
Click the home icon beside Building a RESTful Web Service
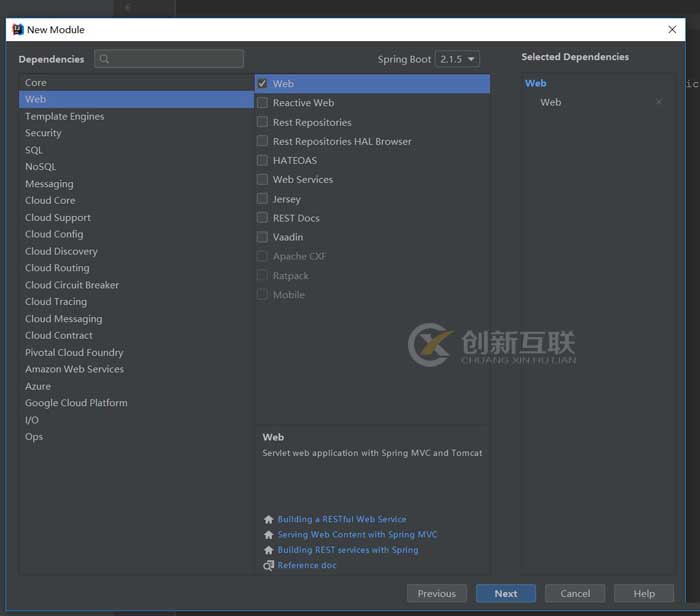[x=268, y=520]
